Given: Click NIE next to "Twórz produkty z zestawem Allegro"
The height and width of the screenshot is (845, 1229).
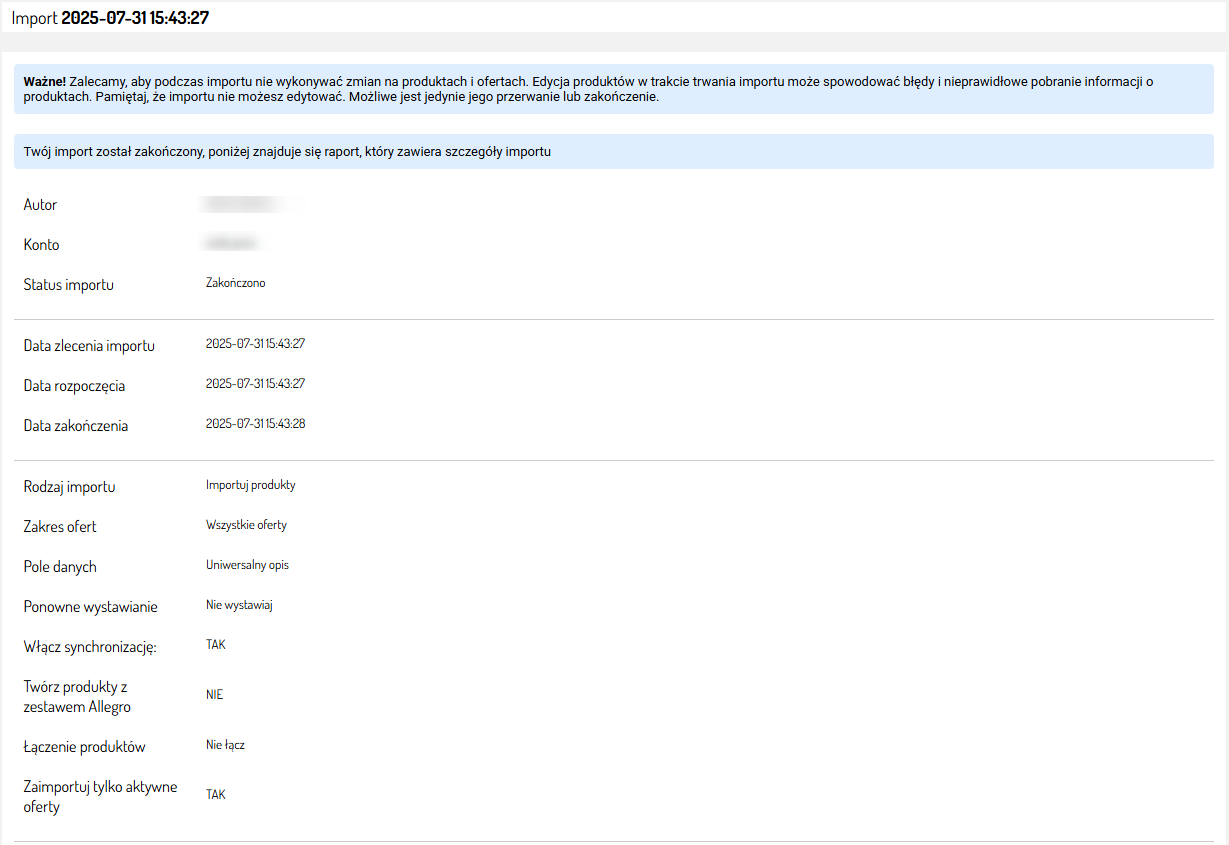Looking at the screenshot, I should point(214,695).
